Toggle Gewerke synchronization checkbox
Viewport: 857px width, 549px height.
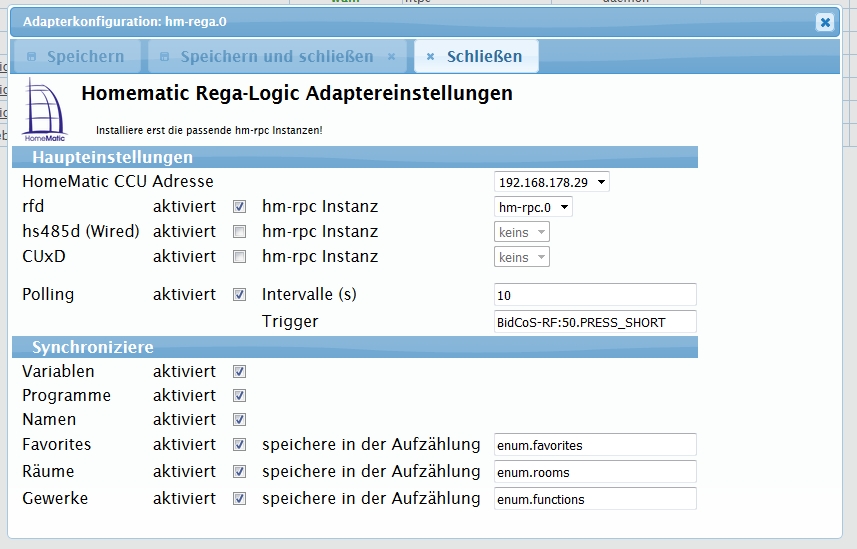239,499
